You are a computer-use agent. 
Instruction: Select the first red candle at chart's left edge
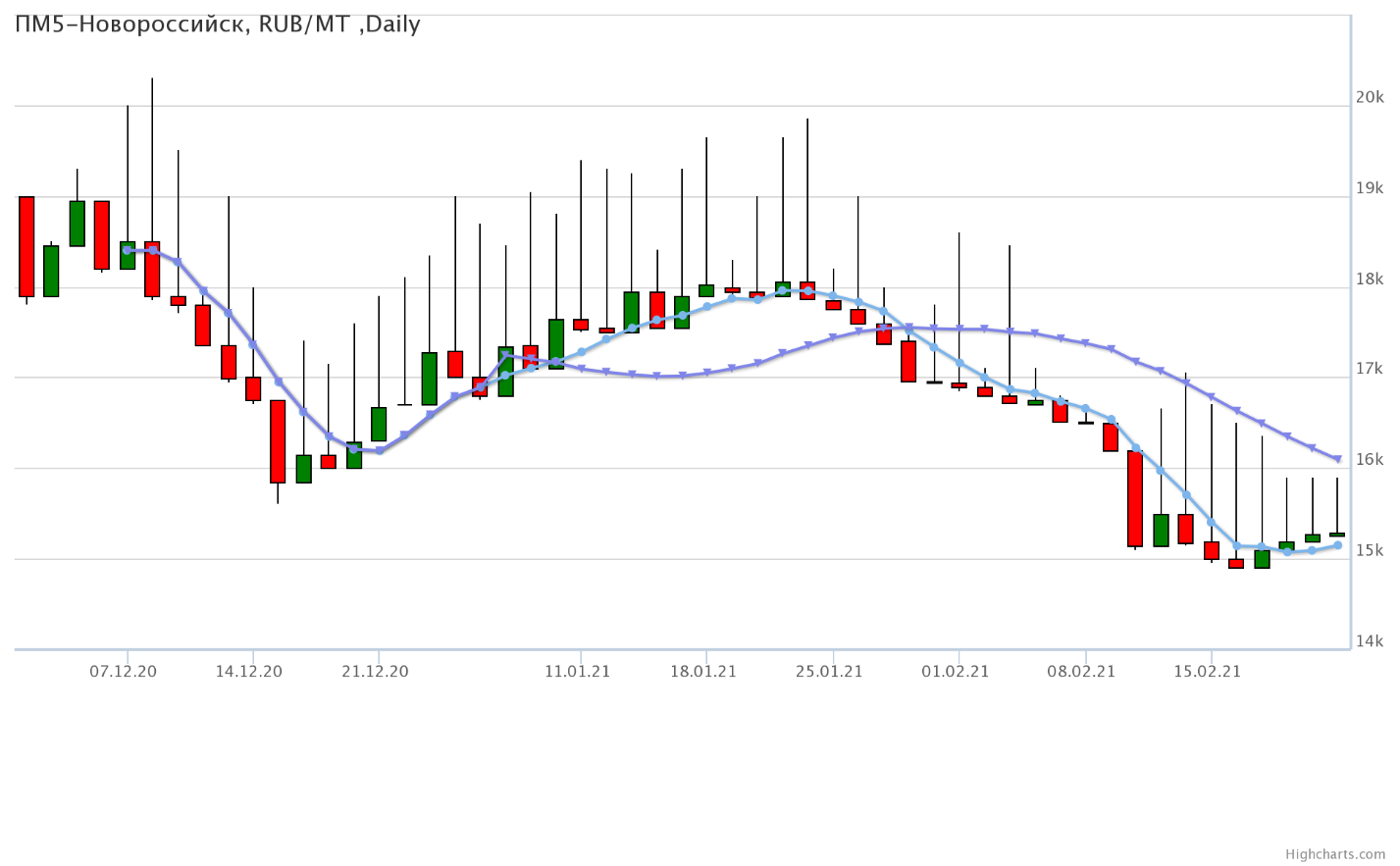(26, 246)
